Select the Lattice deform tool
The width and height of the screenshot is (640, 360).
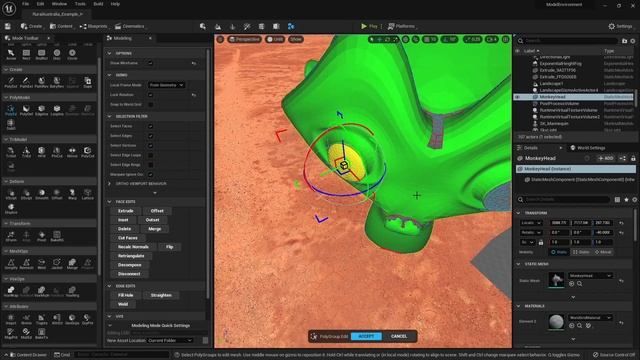point(87,194)
